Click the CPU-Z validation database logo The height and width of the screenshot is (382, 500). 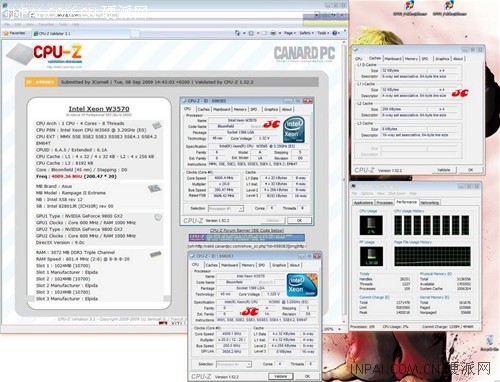pos(57,54)
